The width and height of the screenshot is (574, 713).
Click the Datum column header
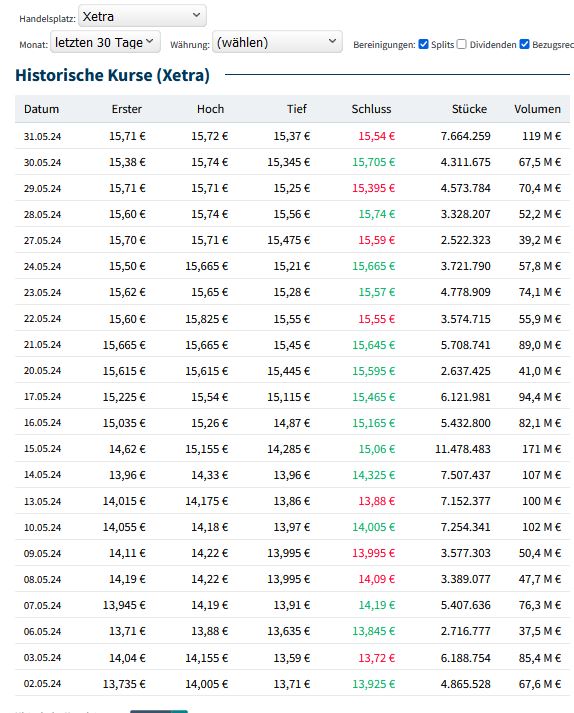click(x=41, y=109)
